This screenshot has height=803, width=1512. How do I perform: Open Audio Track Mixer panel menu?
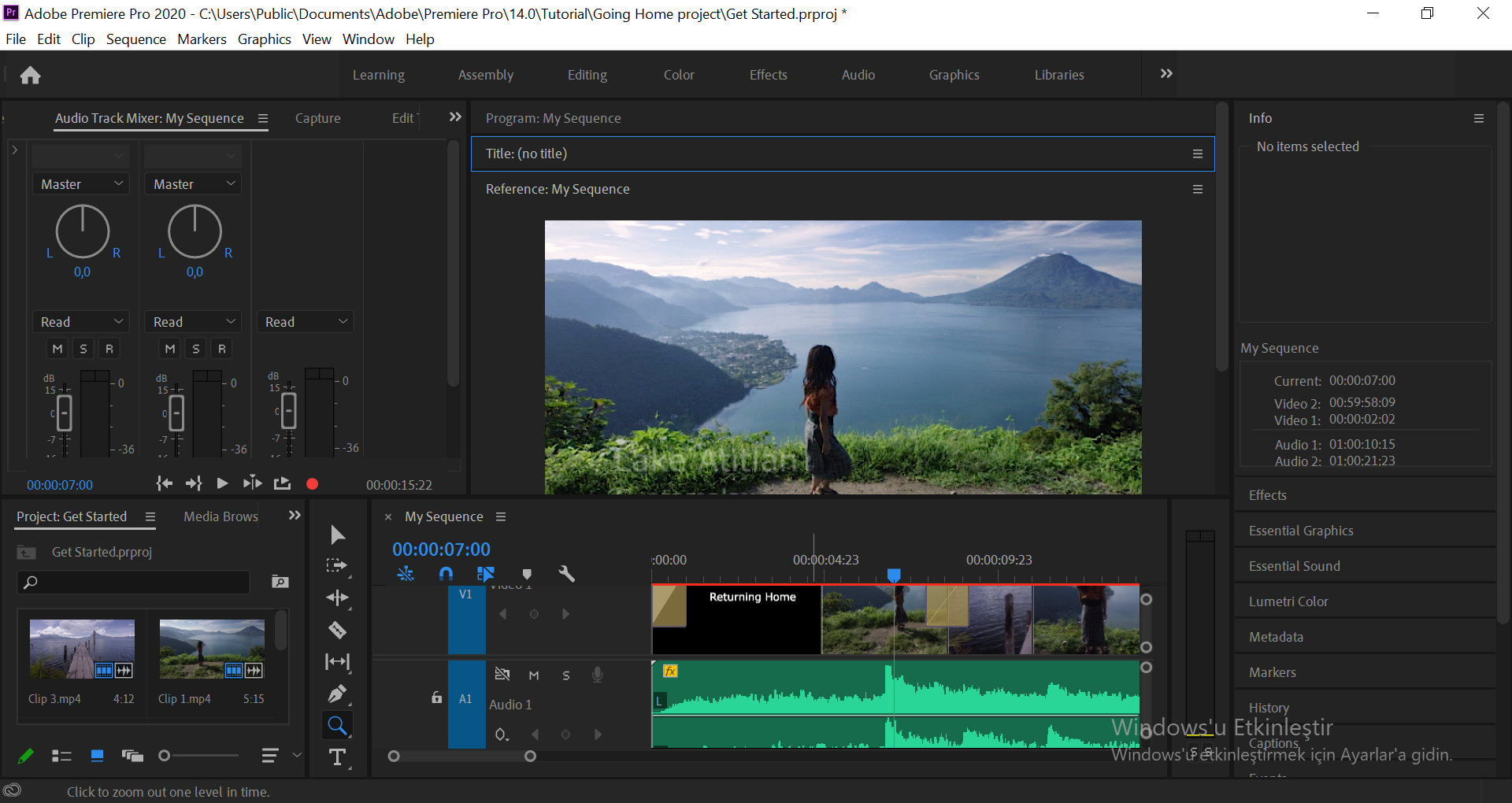263,119
